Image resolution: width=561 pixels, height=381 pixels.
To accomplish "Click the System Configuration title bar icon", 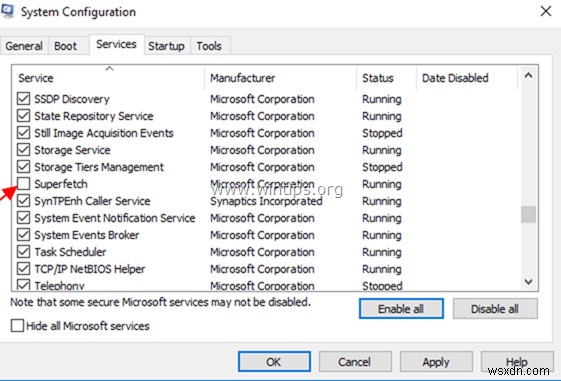I will tap(8, 11).
